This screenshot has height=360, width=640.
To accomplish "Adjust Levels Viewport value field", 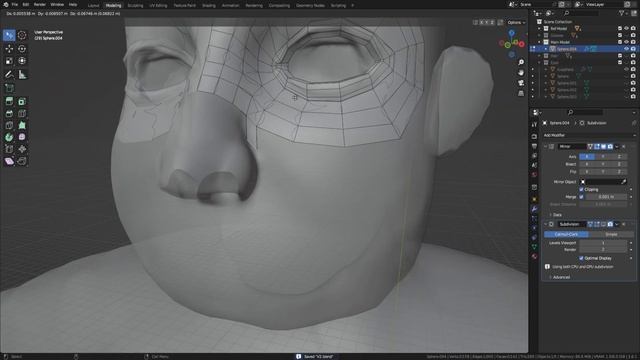I will tap(603, 243).
